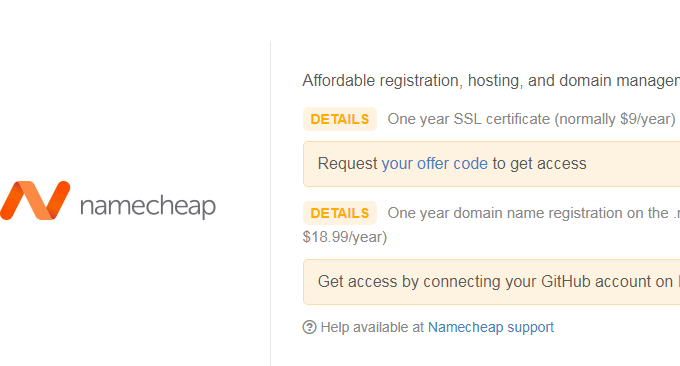Click the word "Request" in the offer box

[347, 163]
